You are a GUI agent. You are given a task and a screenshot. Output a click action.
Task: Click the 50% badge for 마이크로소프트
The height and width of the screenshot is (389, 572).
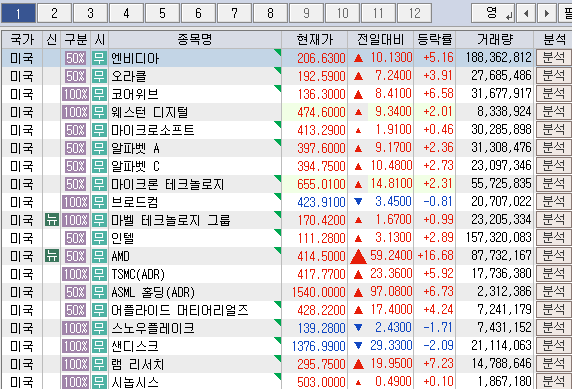(76, 130)
